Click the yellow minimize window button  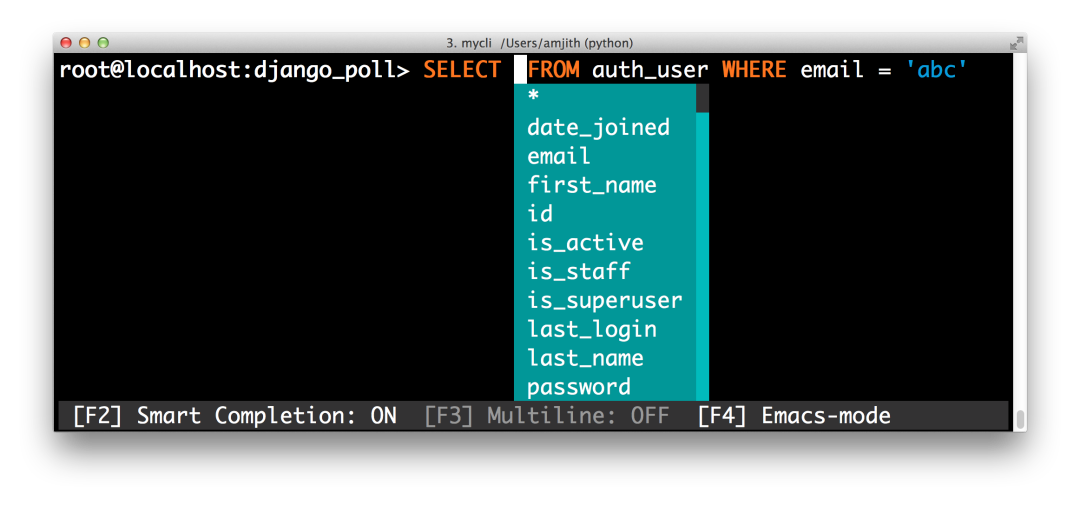(x=85, y=43)
